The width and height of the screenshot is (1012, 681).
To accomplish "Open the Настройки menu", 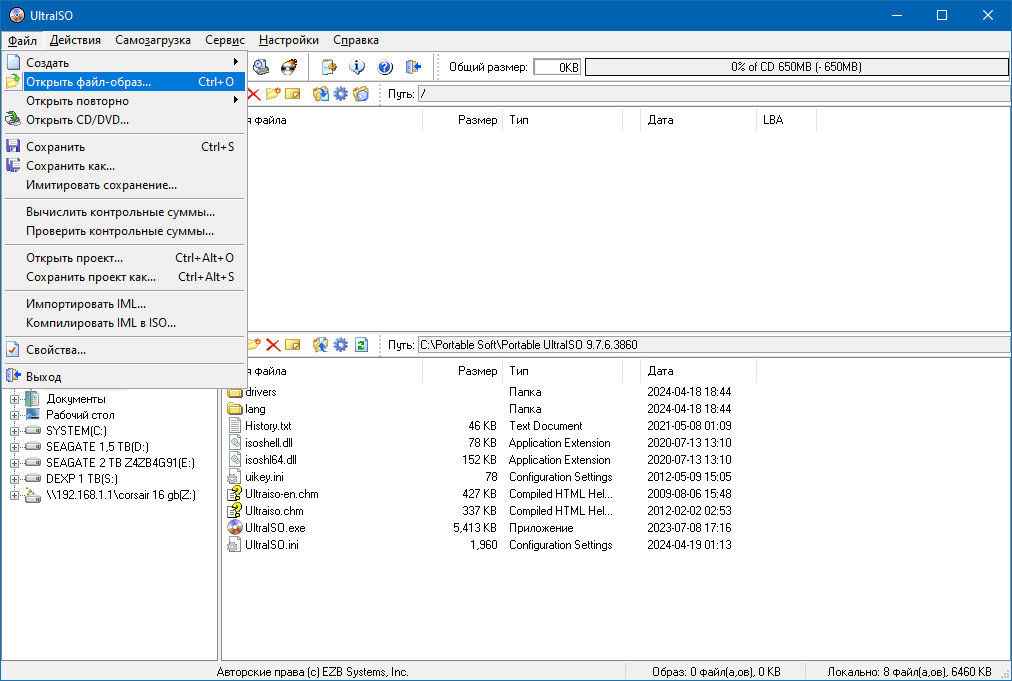I will click(x=288, y=40).
